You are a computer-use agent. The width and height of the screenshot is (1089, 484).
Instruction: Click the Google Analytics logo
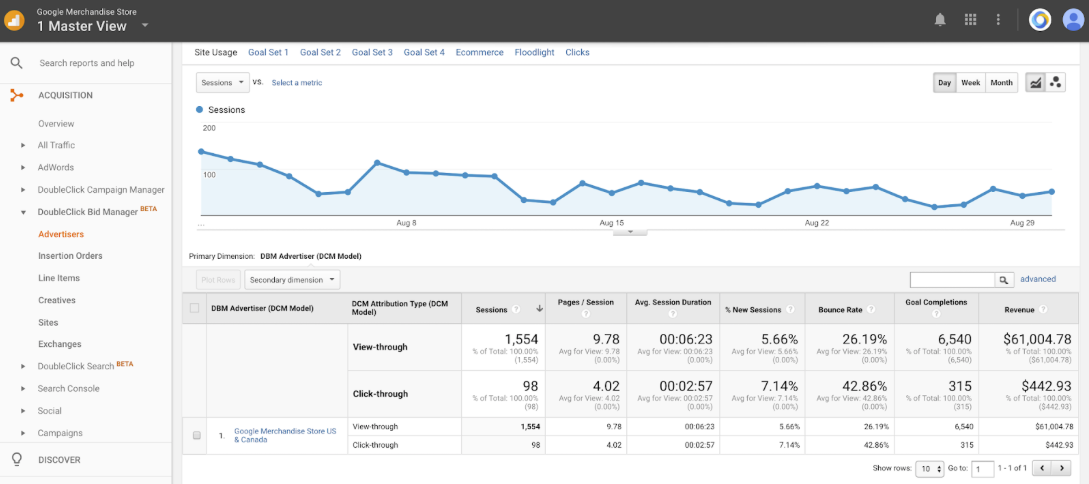pos(15,20)
